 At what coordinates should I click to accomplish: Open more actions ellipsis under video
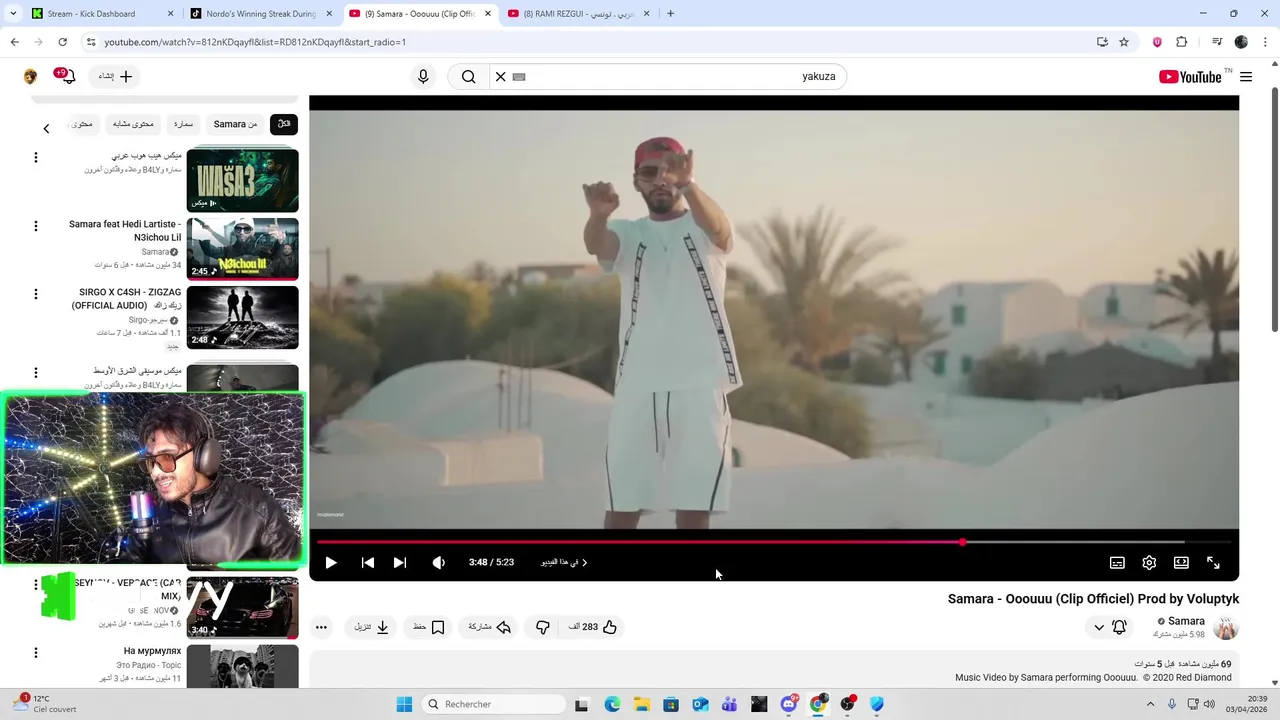coord(321,627)
